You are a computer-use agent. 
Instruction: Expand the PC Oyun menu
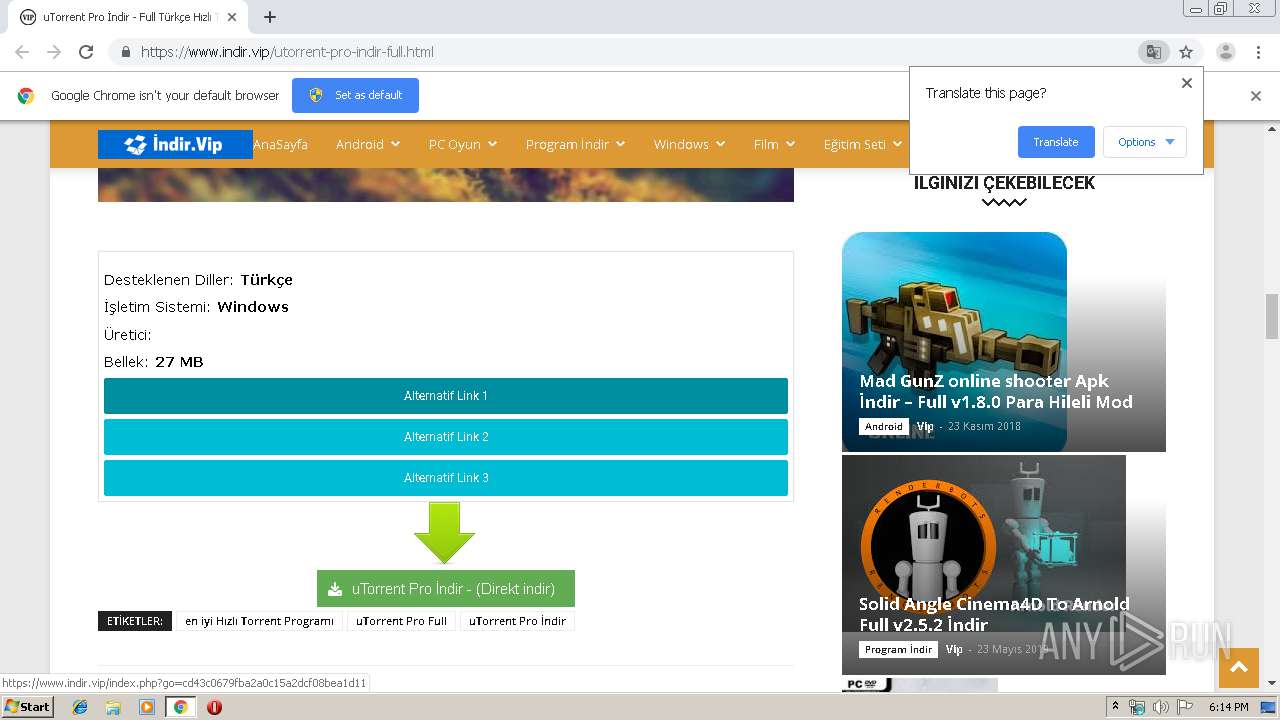(x=462, y=144)
